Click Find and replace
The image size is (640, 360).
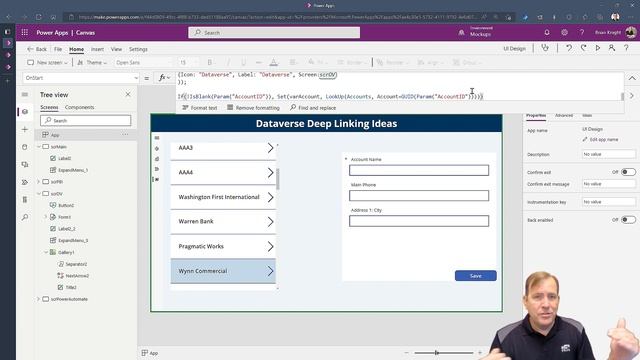[x=313, y=108]
